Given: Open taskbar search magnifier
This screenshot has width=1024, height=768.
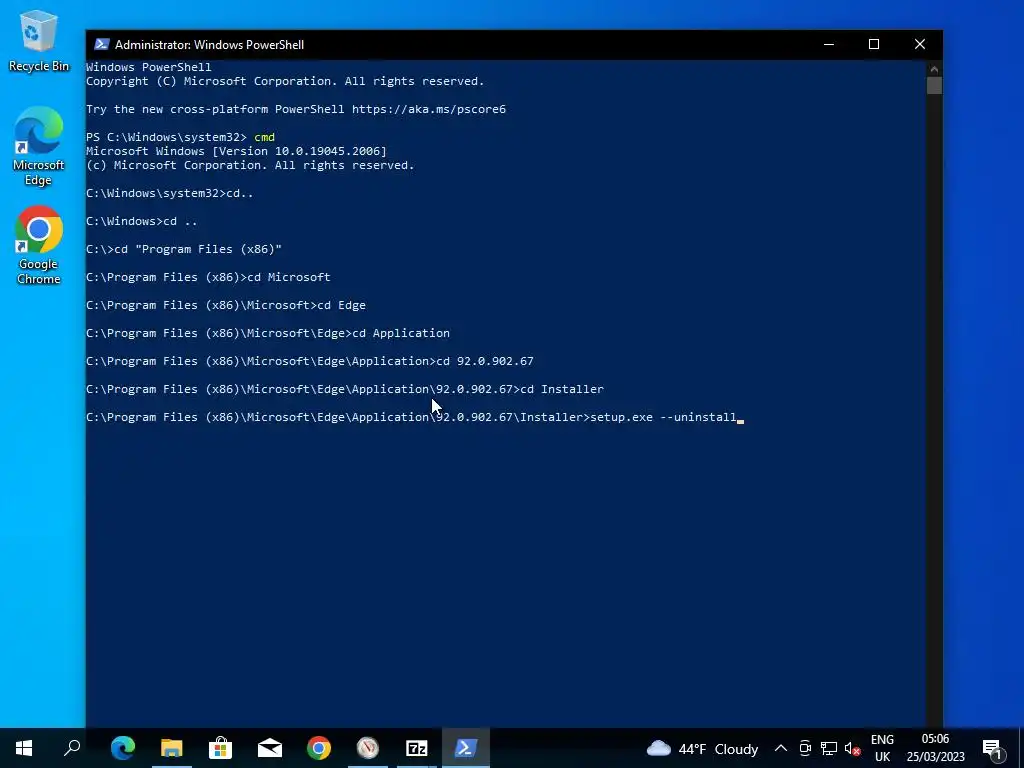Looking at the screenshot, I should pyautogui.click(x=72, y=748).
